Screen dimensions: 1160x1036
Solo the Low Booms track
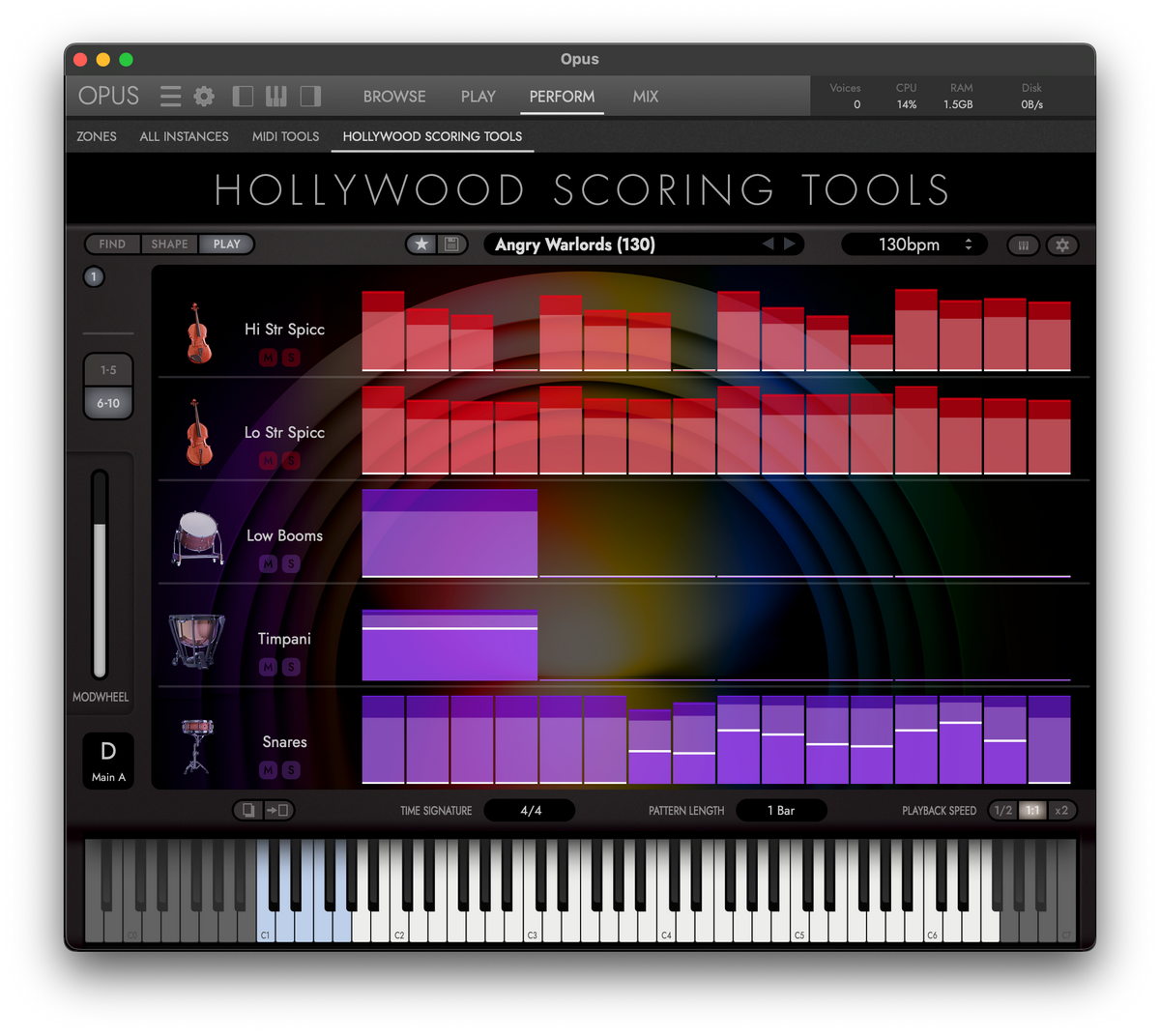tap(291, 563)
